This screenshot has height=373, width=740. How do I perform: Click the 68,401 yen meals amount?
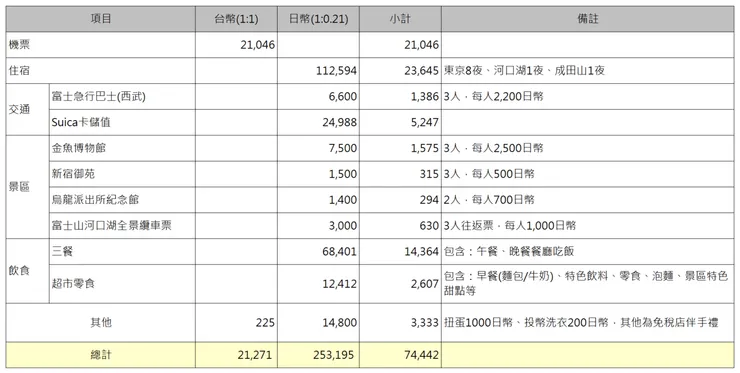(x=318, y=252)
